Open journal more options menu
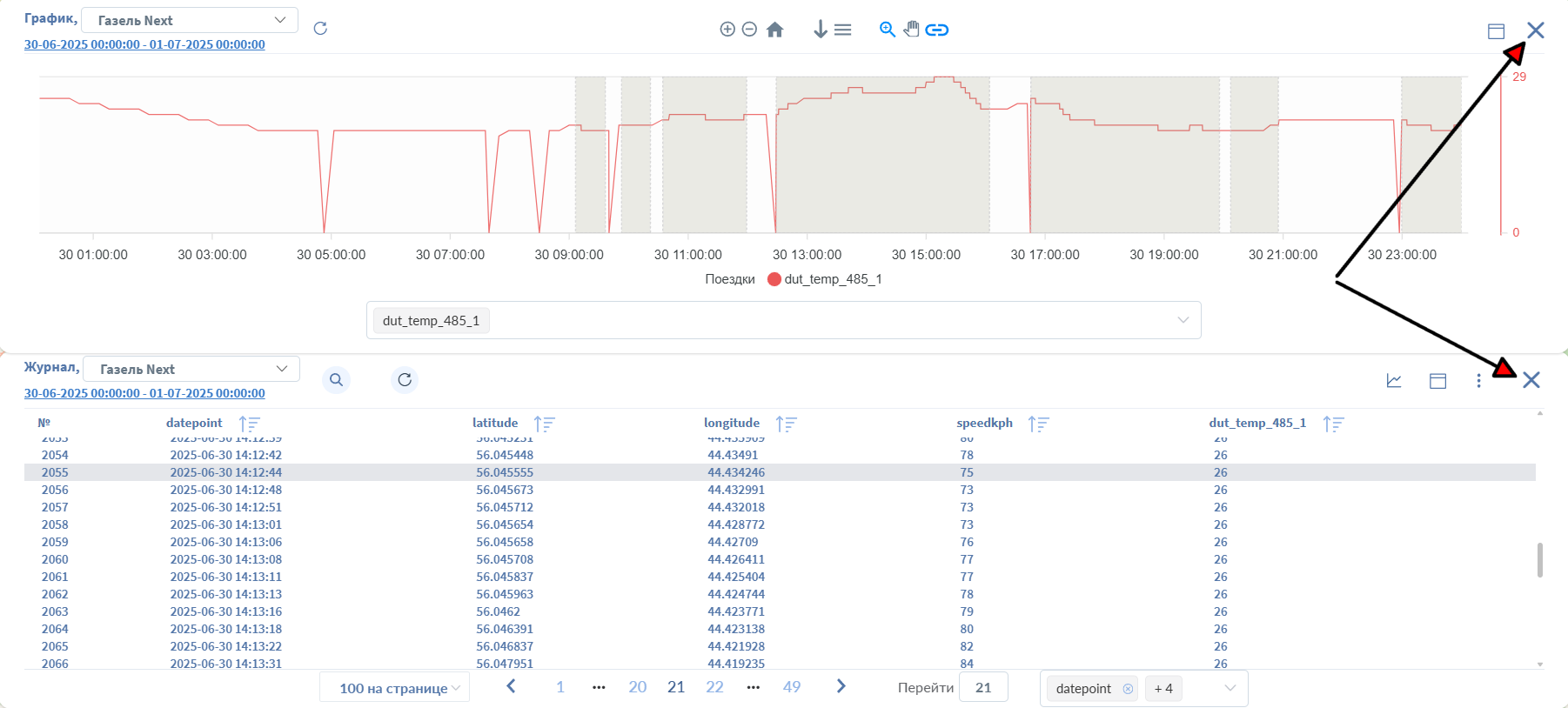 1478,380
